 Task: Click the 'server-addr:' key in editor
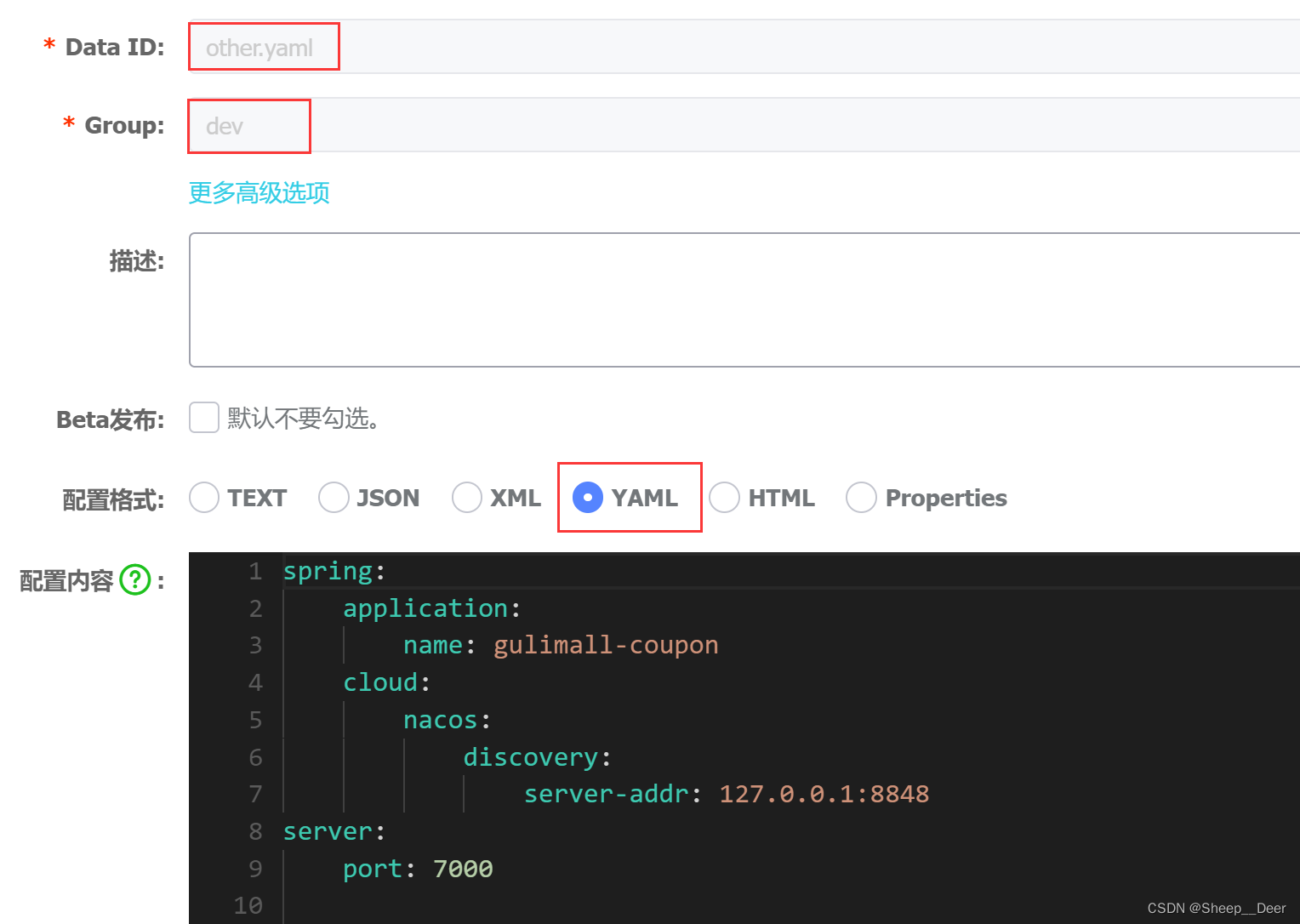coord(613,794)
